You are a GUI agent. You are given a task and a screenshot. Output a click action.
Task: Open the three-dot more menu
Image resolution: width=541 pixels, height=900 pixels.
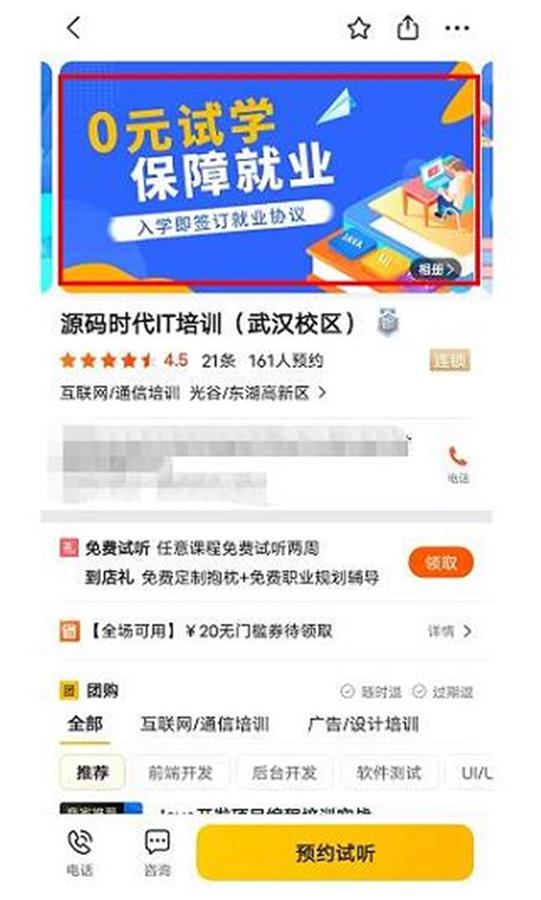[x=457, y=28]
